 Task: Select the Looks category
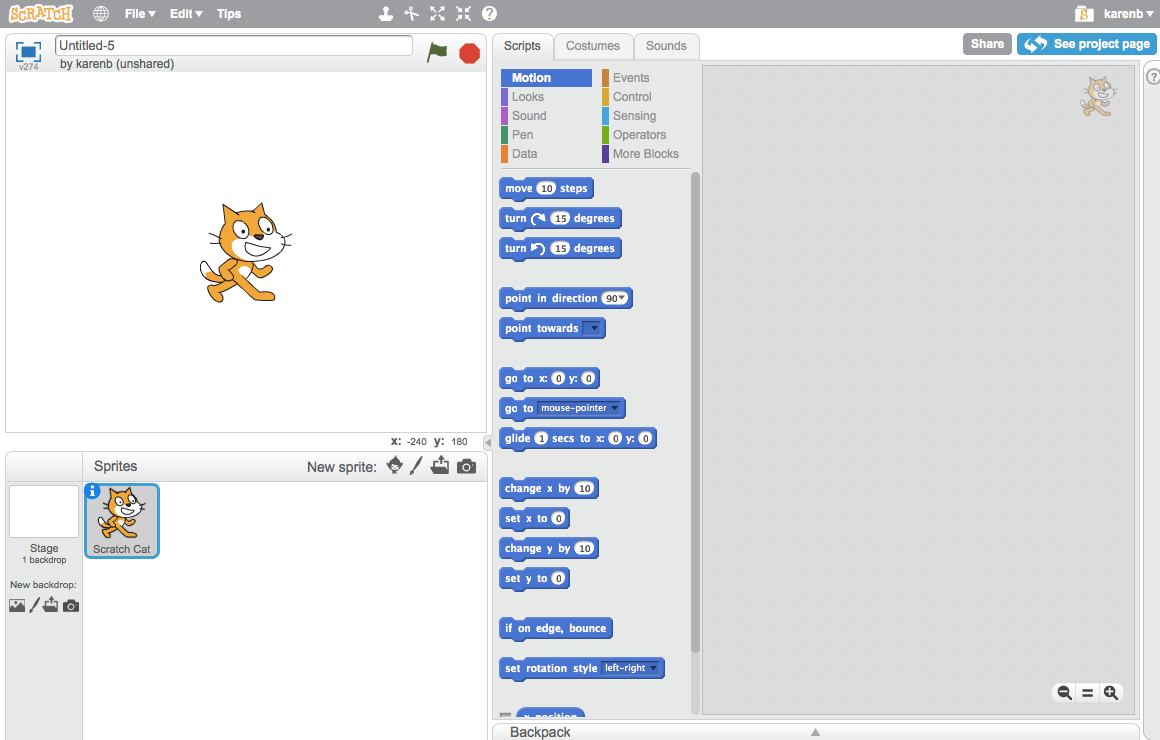pos(527,97)
